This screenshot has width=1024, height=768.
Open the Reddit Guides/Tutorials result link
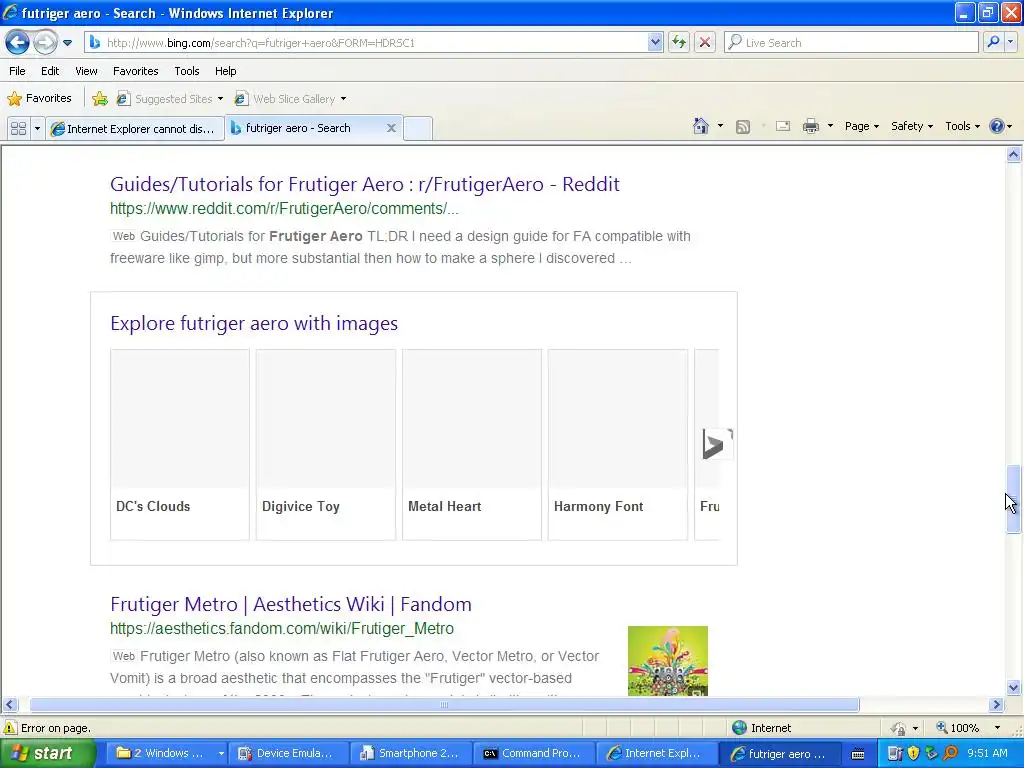[x=364, y=184]
